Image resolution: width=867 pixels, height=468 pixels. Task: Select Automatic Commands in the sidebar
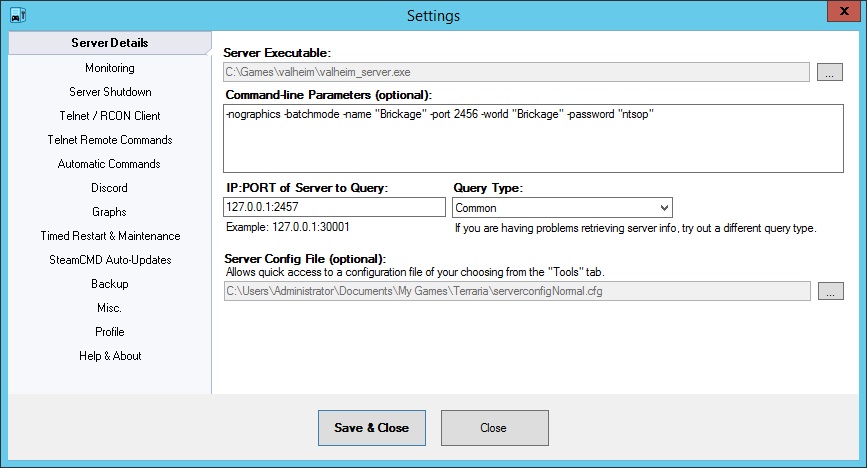pyautogui.click(x=110, y=164)
